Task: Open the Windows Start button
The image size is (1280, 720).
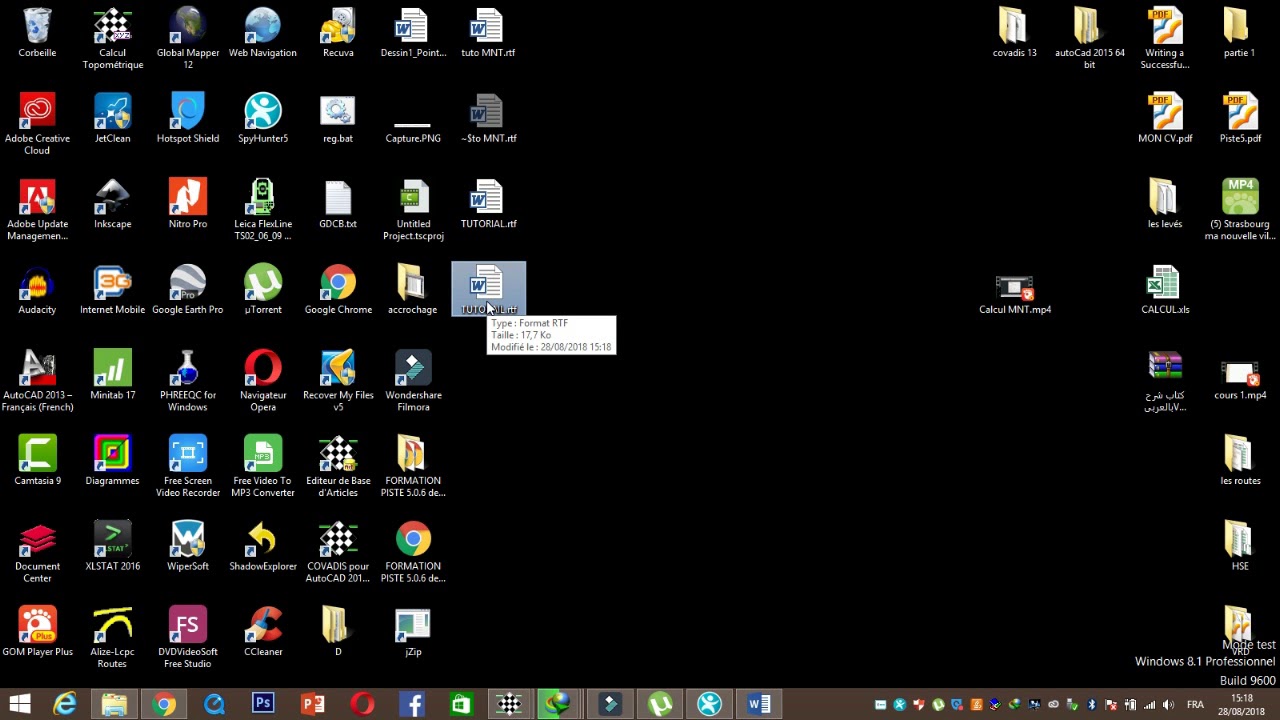Action: coord(19,704)
